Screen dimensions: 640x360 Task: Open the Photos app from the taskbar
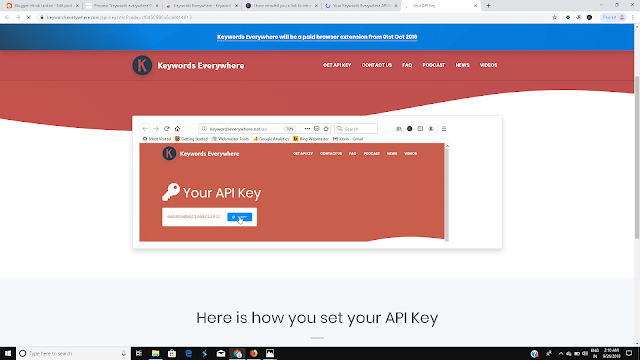pos(270,353)
